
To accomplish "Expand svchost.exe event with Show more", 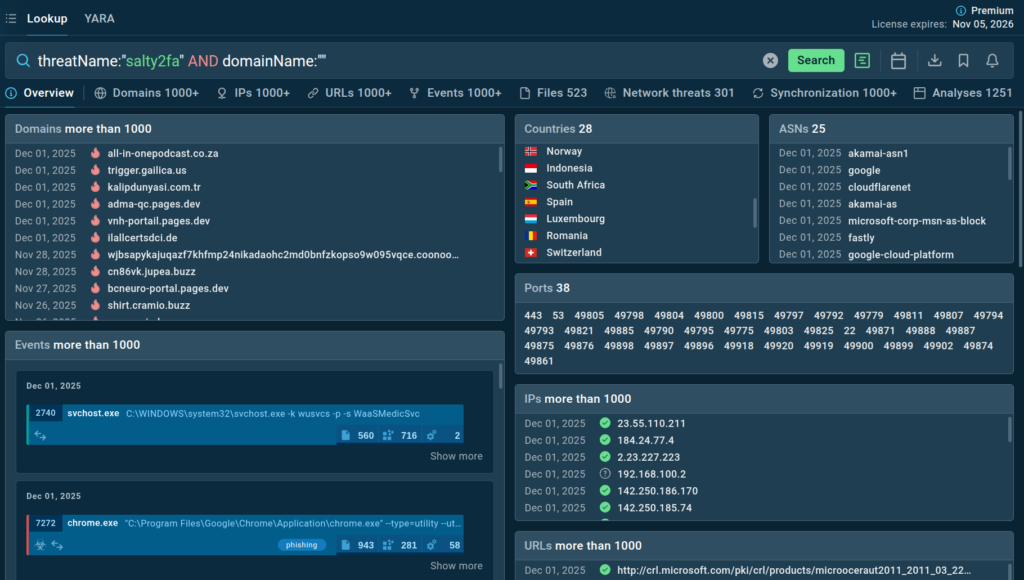I will coord(456,456).
